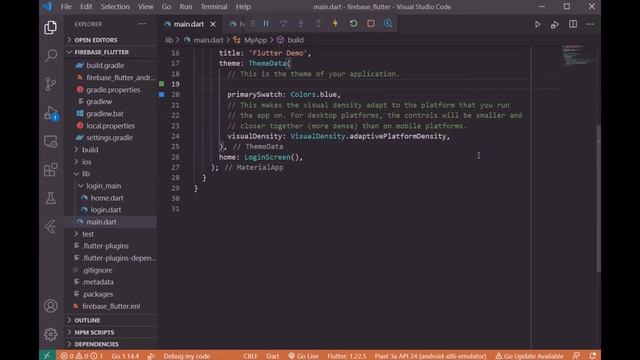640x360 pixels.
Task: Click the remote window indicator in status bar
Action: pos(47,356)
